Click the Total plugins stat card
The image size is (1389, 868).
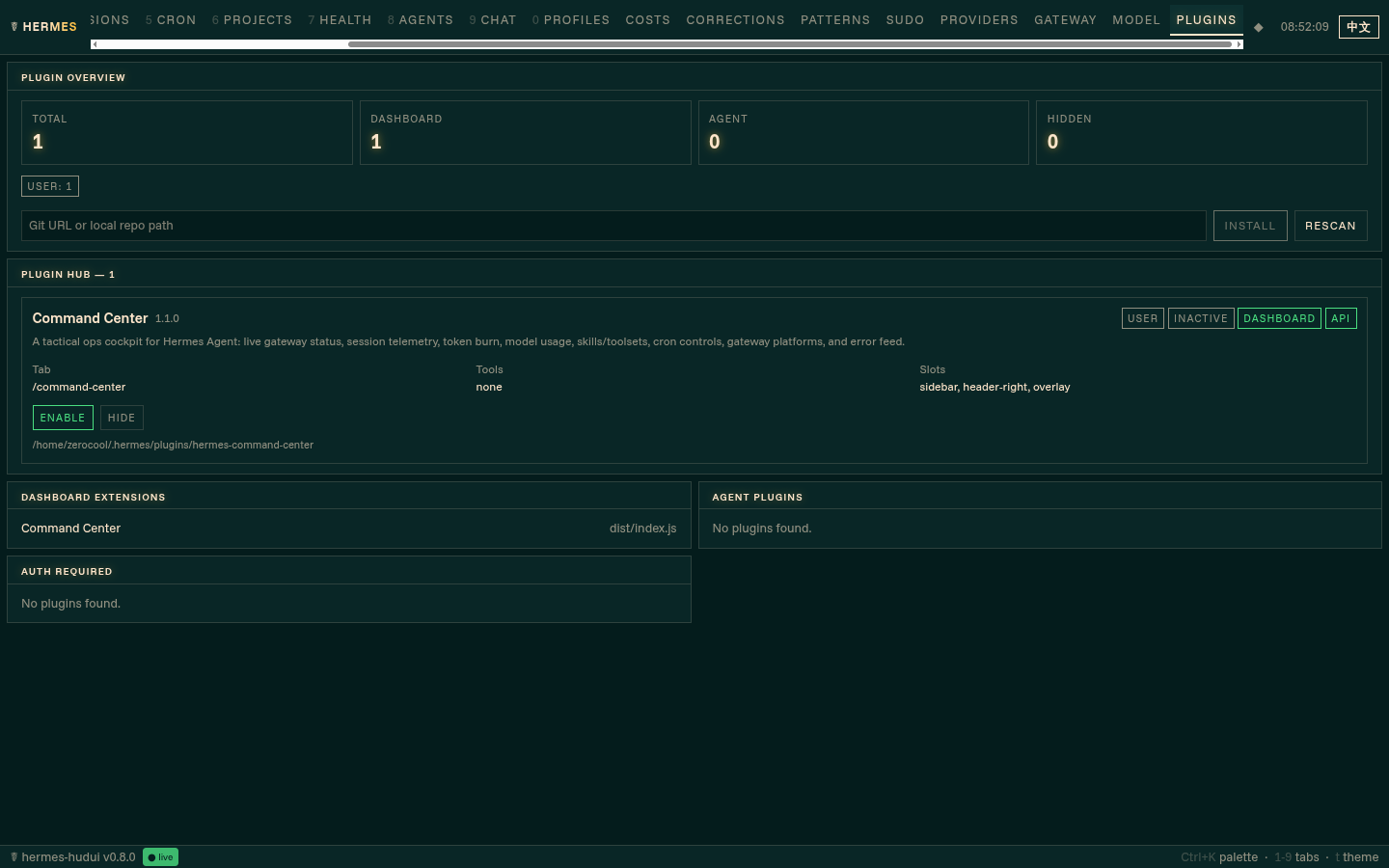coord(187,132)
